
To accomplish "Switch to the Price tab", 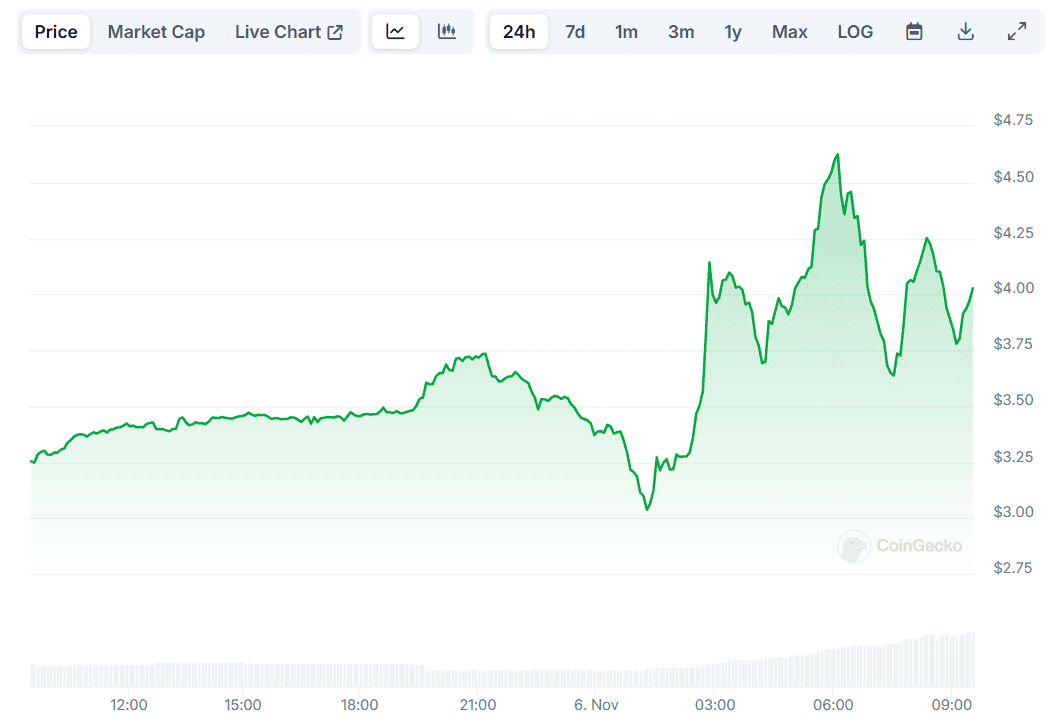I will click(x=56, y=32).
